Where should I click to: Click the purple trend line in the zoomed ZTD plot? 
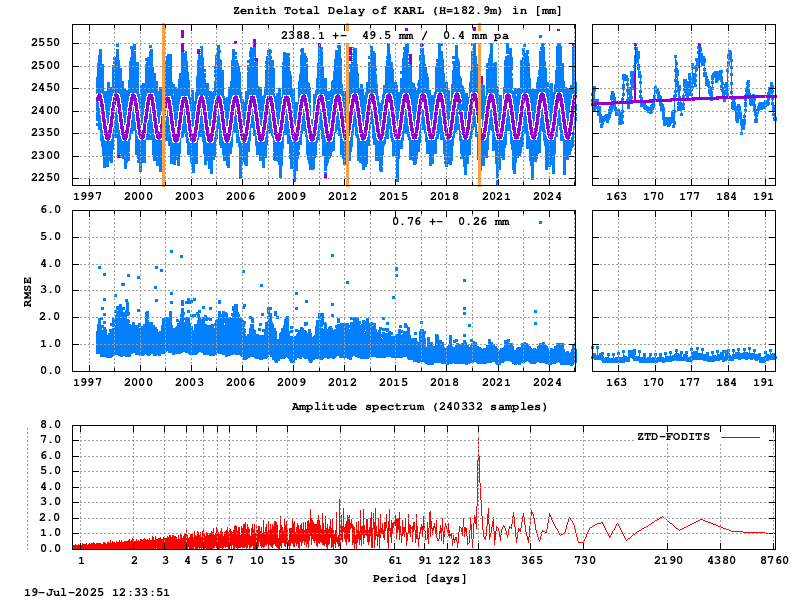tap(684, 99)
